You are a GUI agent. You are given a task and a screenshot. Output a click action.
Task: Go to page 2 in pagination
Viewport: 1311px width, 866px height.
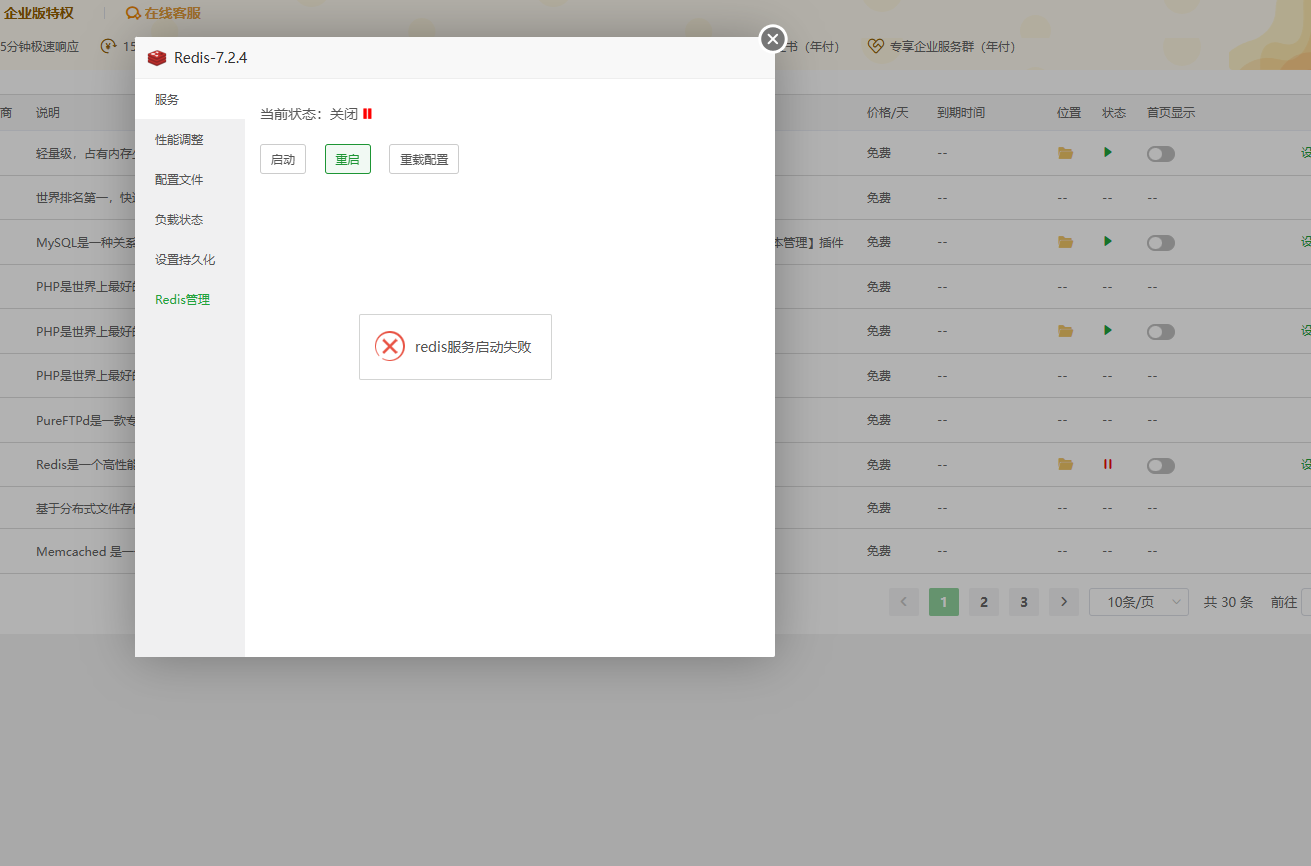click(984, 602)
